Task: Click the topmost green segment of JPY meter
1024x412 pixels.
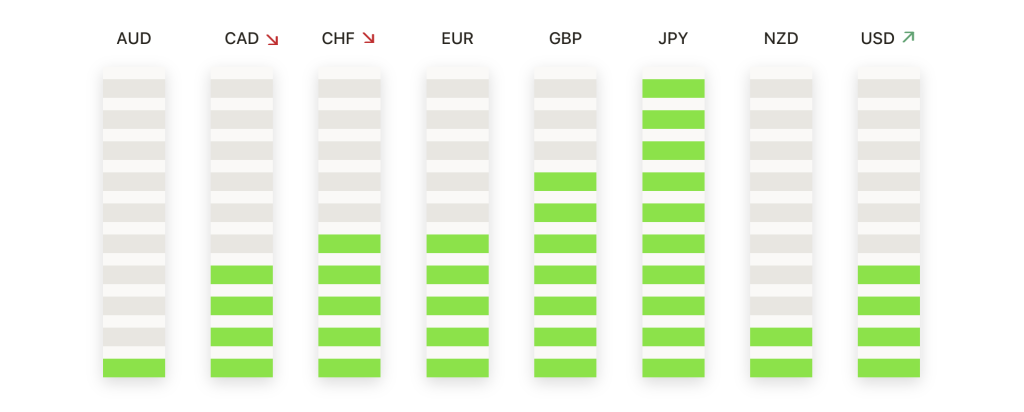Action: [673, 88]
